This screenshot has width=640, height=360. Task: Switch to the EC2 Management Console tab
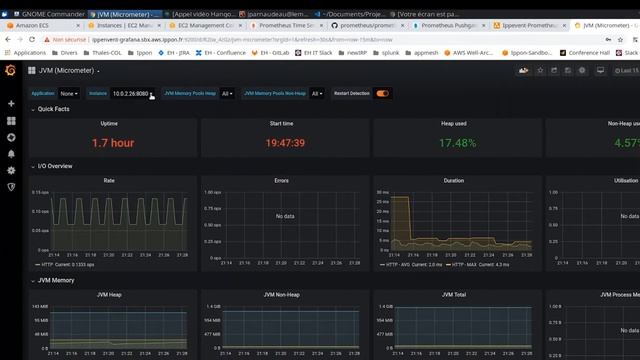[203, 25]
